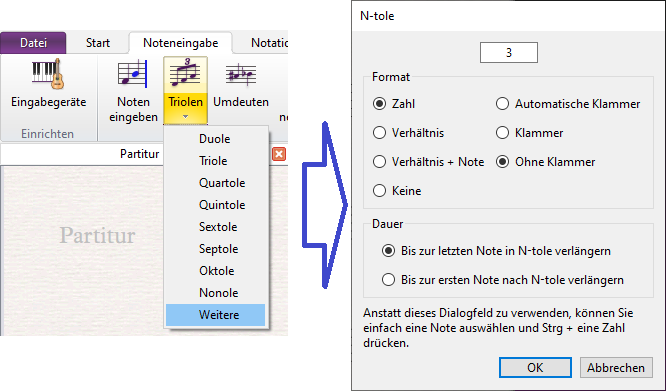Select the Klammer radio option
The width and height of the screenshot is (670, 391).
pos(502,133)
